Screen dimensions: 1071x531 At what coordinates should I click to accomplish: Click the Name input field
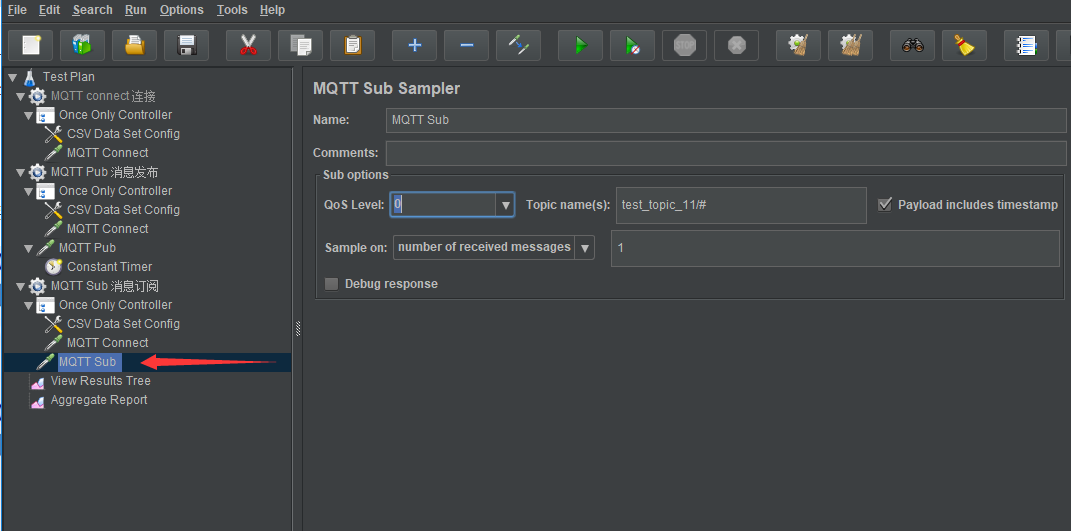(726, 120)
